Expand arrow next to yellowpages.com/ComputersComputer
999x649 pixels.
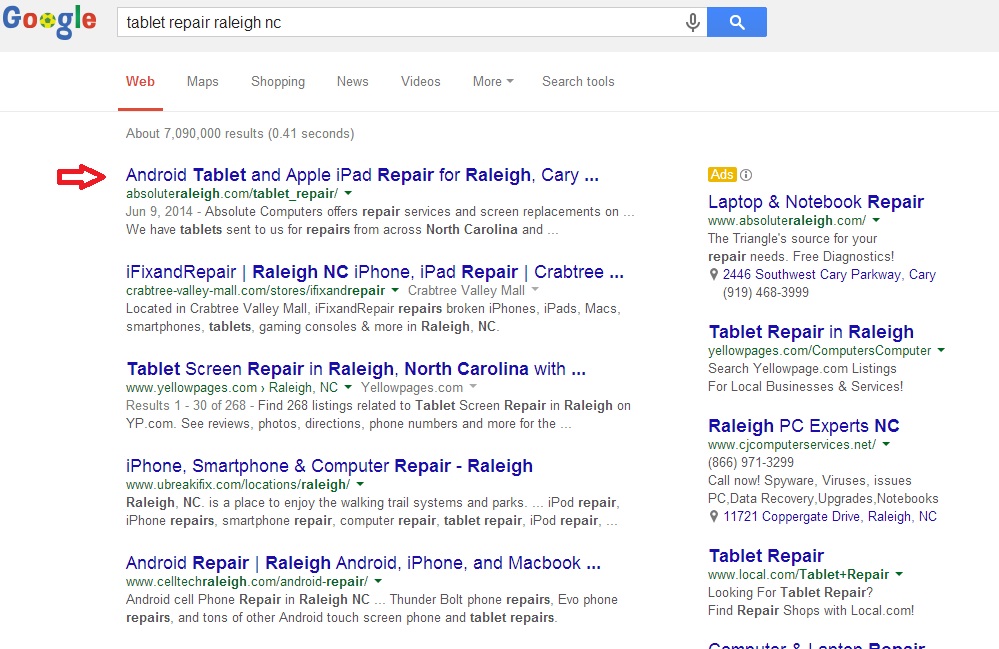click(x=941, y=350)
